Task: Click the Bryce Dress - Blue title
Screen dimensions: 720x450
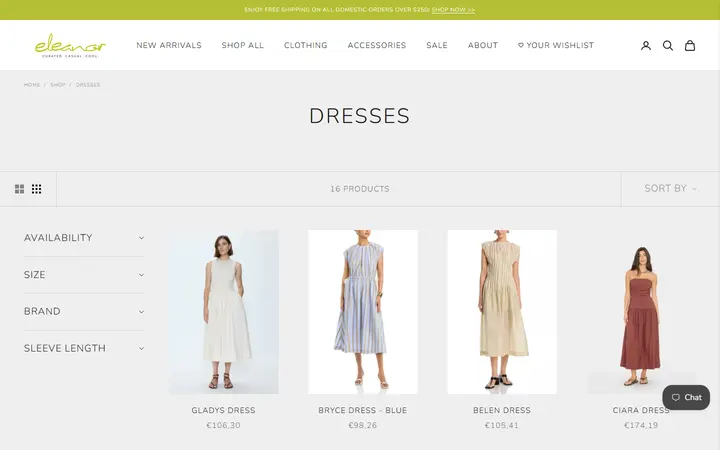Action: [x=363, y=411]
